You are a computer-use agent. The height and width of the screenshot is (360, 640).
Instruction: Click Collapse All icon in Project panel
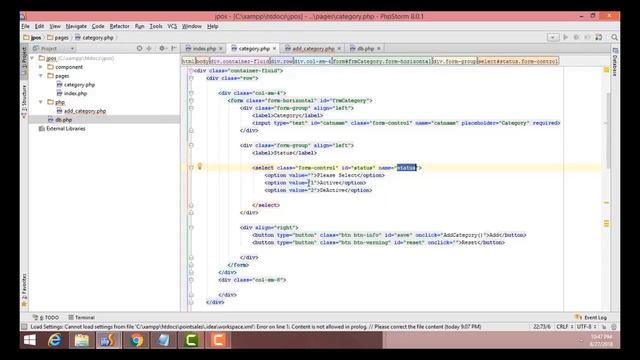(x=149, y=48)
